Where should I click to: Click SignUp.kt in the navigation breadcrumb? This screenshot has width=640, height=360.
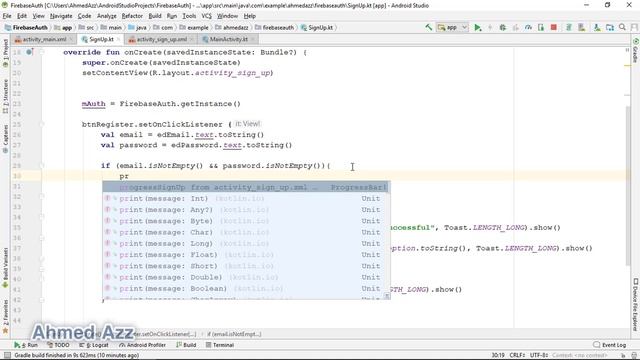[x=317, y=28]
